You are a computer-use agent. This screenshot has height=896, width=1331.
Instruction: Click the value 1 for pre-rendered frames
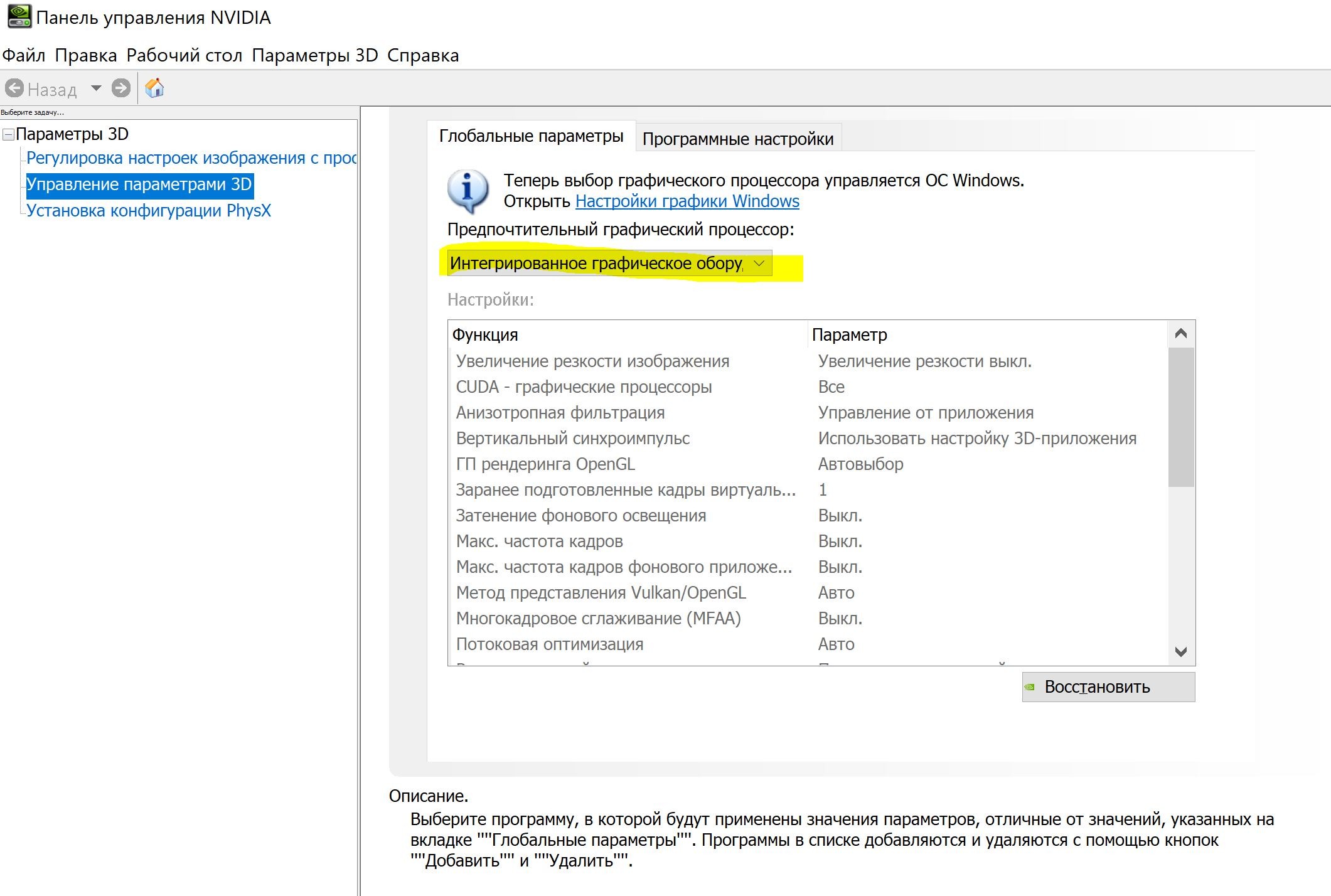(823, 490)
